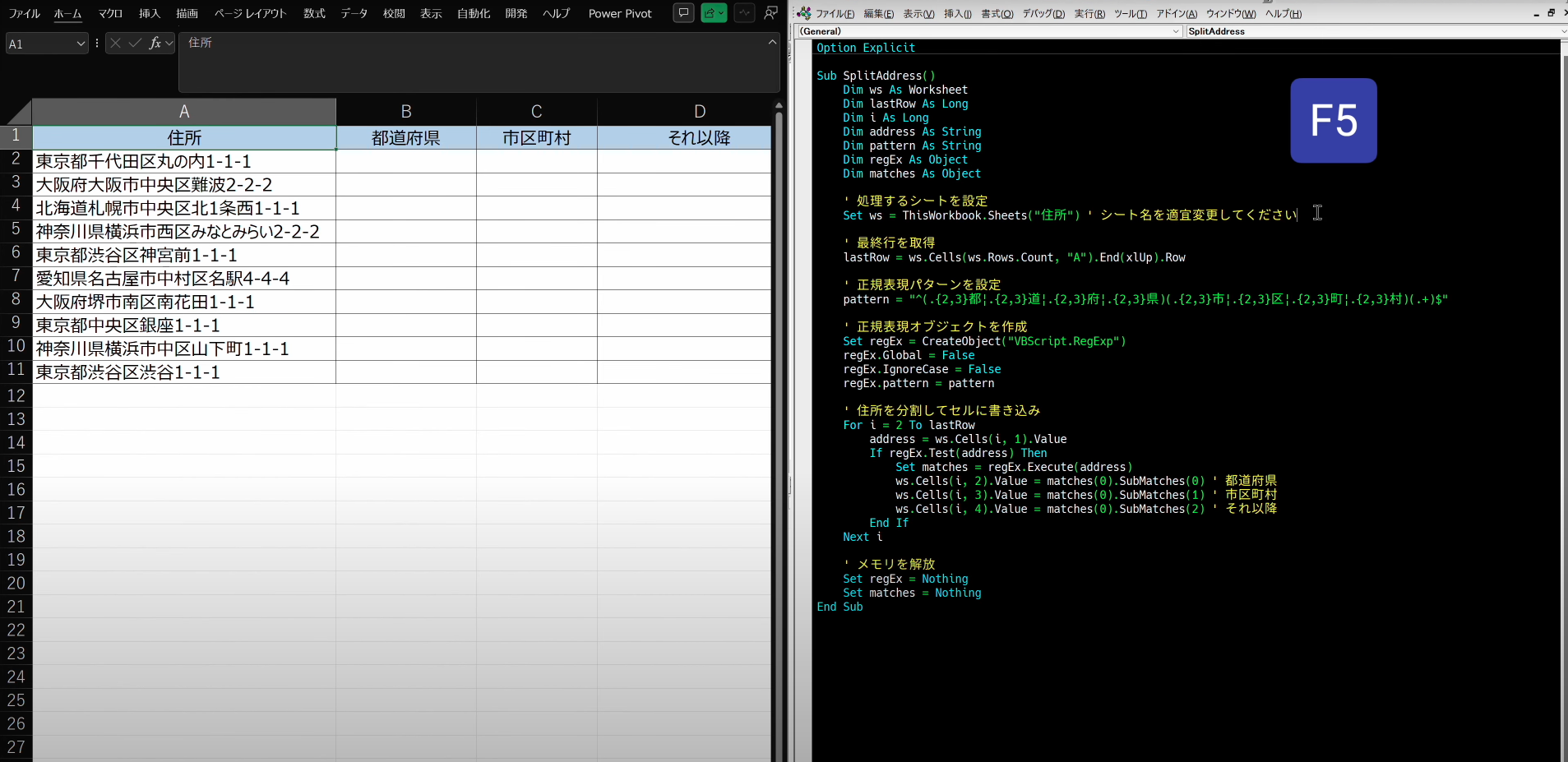Viewport: 1568px width, 762px height.
Task: Open the (General) object dropdown in VBA
Action: coord(1176,31)
